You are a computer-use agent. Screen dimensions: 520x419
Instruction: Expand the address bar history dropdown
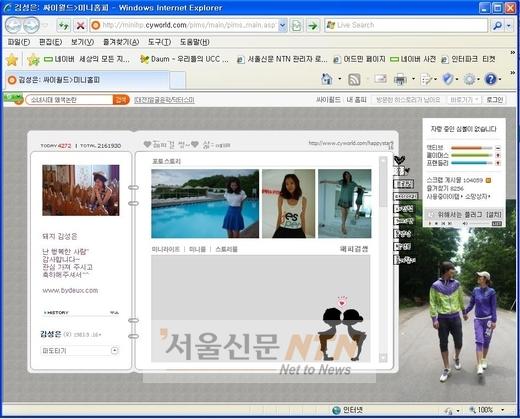coord(283,25)
